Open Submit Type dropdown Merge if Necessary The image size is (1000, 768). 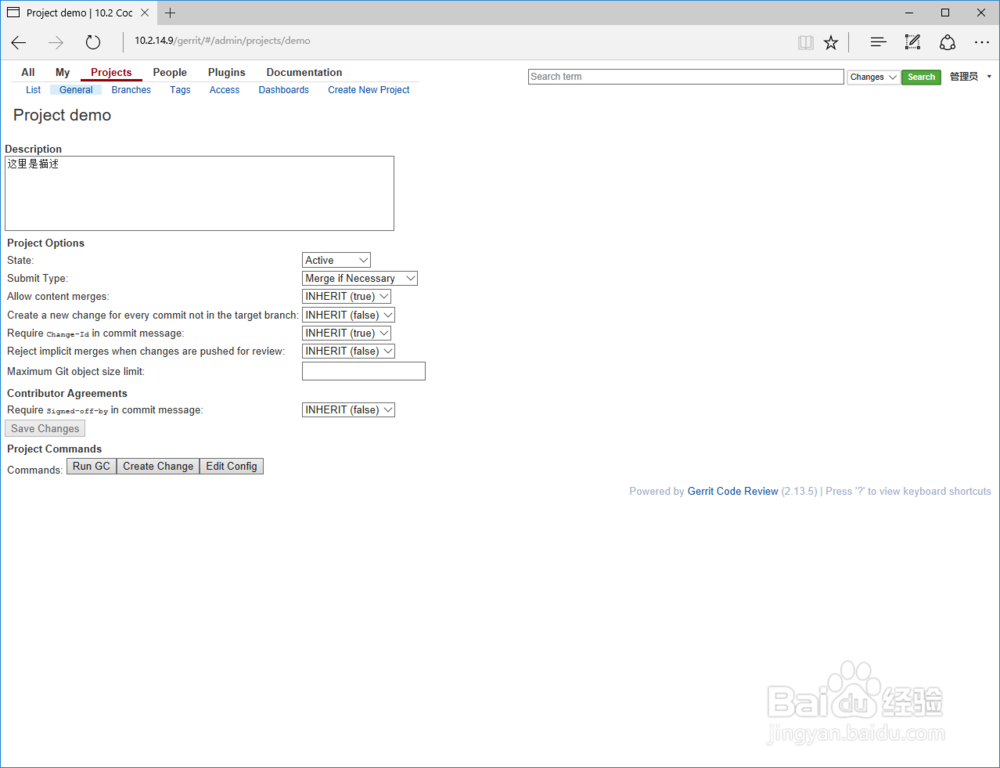tap(360, 278)
